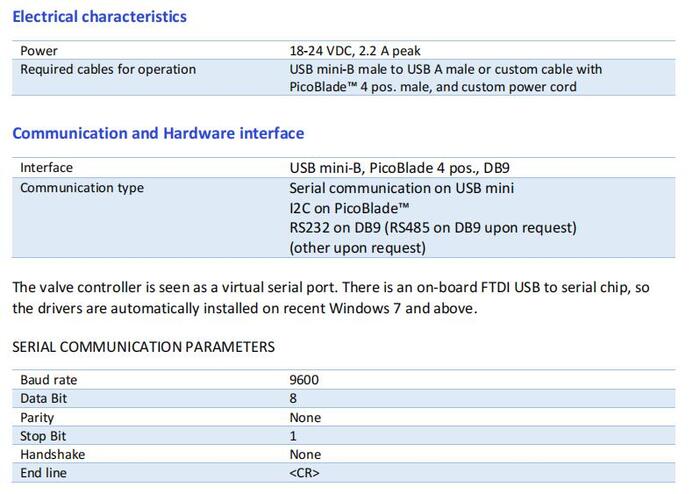The height and width of the screenshot is (494, 700).
Task: Click the RS232 on DB9 line
Action: tap(433, 228)
